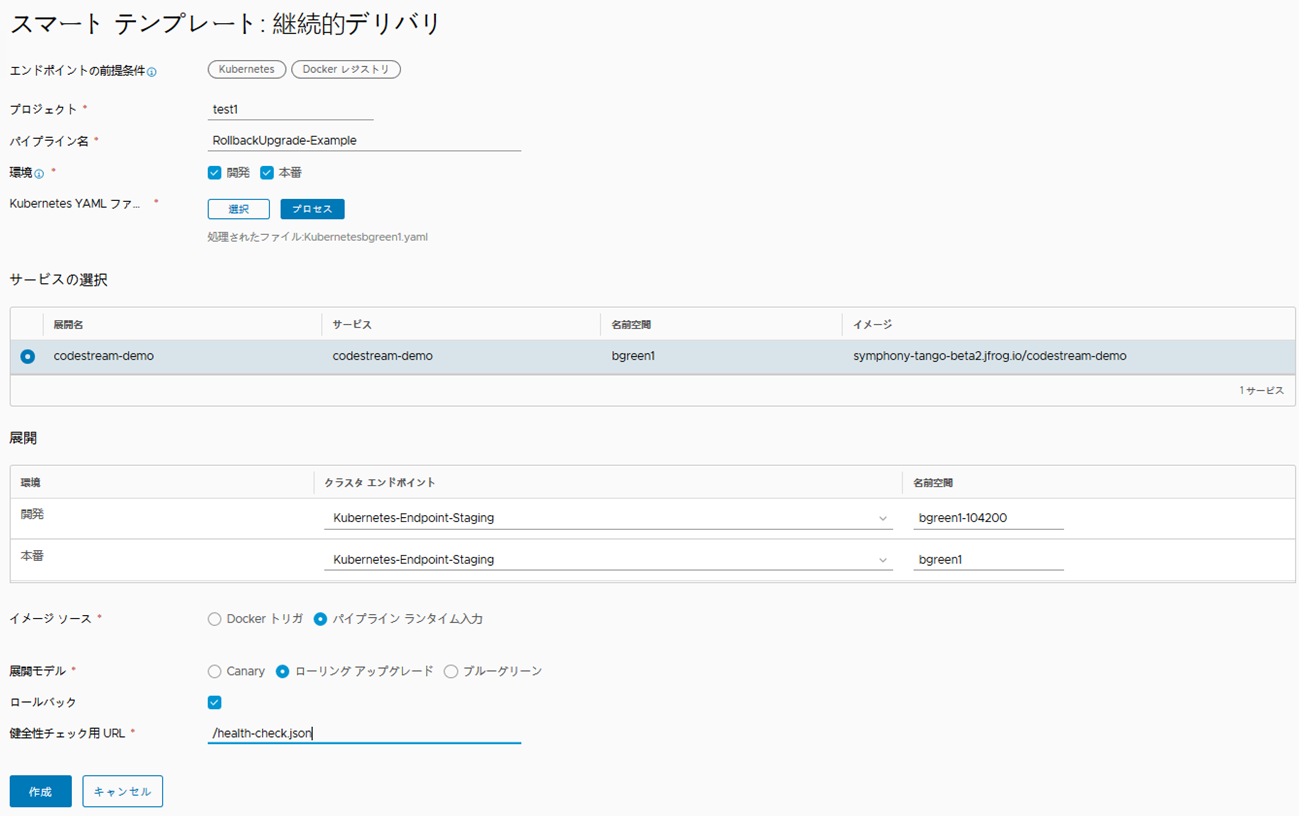Choose ブルーグリーン deployment model
Image resolution: width=1299 pixels, height=816 pixels.
click(x=451, y=671)
